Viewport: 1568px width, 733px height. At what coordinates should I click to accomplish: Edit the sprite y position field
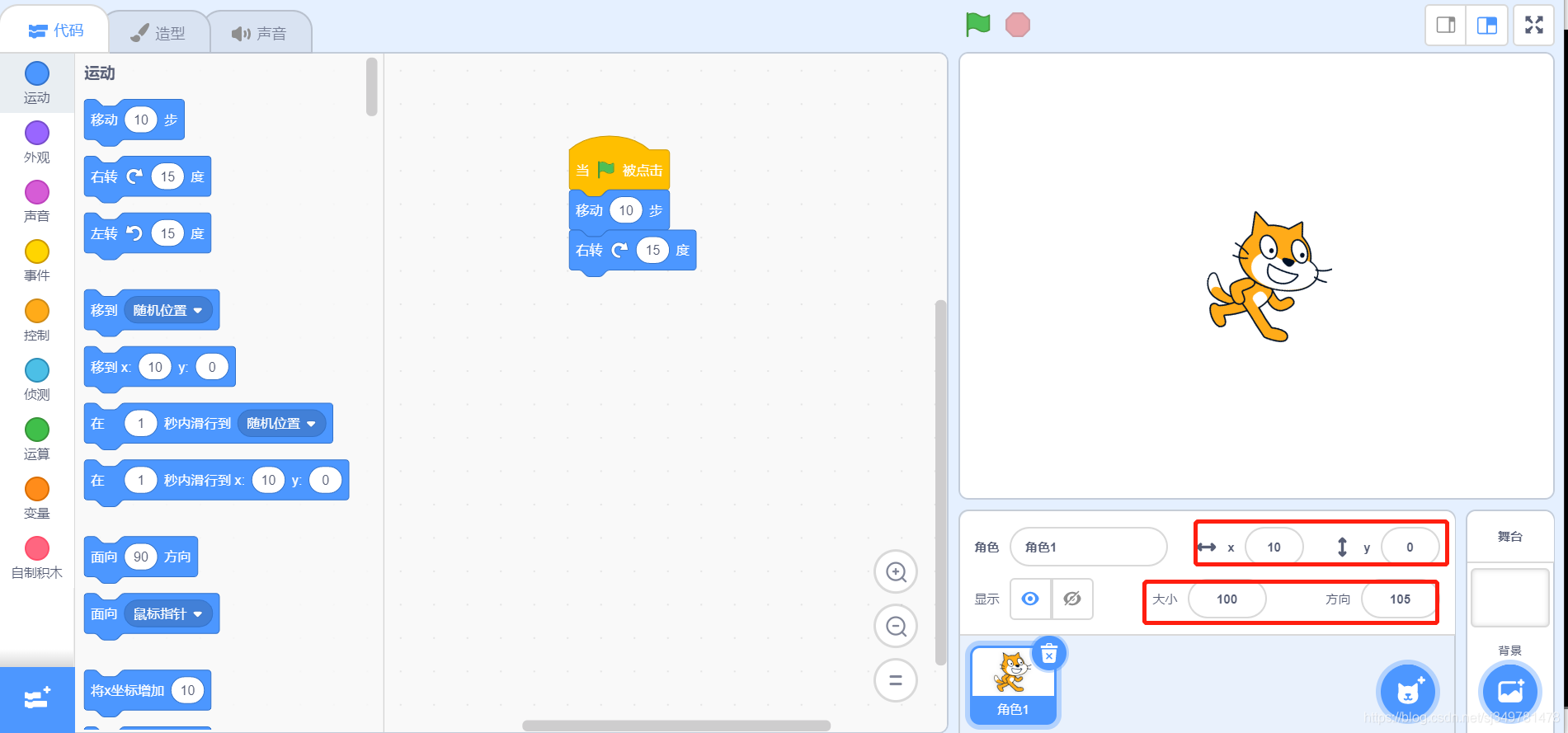1410,547
